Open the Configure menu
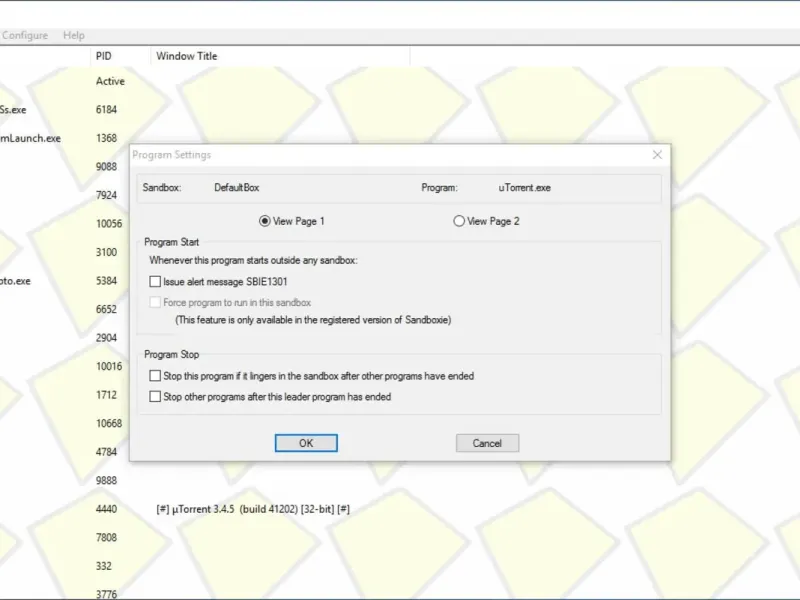 [x=24, y=35]
